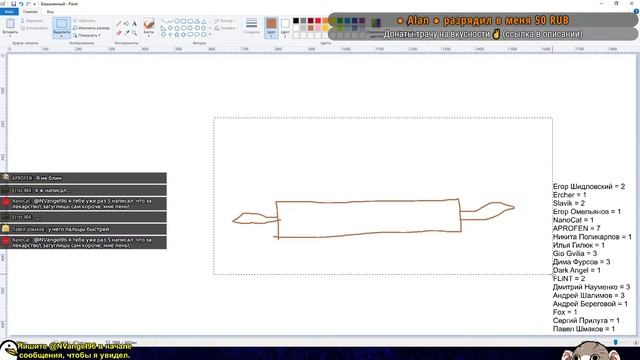
Task: Expand the Select (Выделить) dropdown arrow
Action: tap(62, 36)
